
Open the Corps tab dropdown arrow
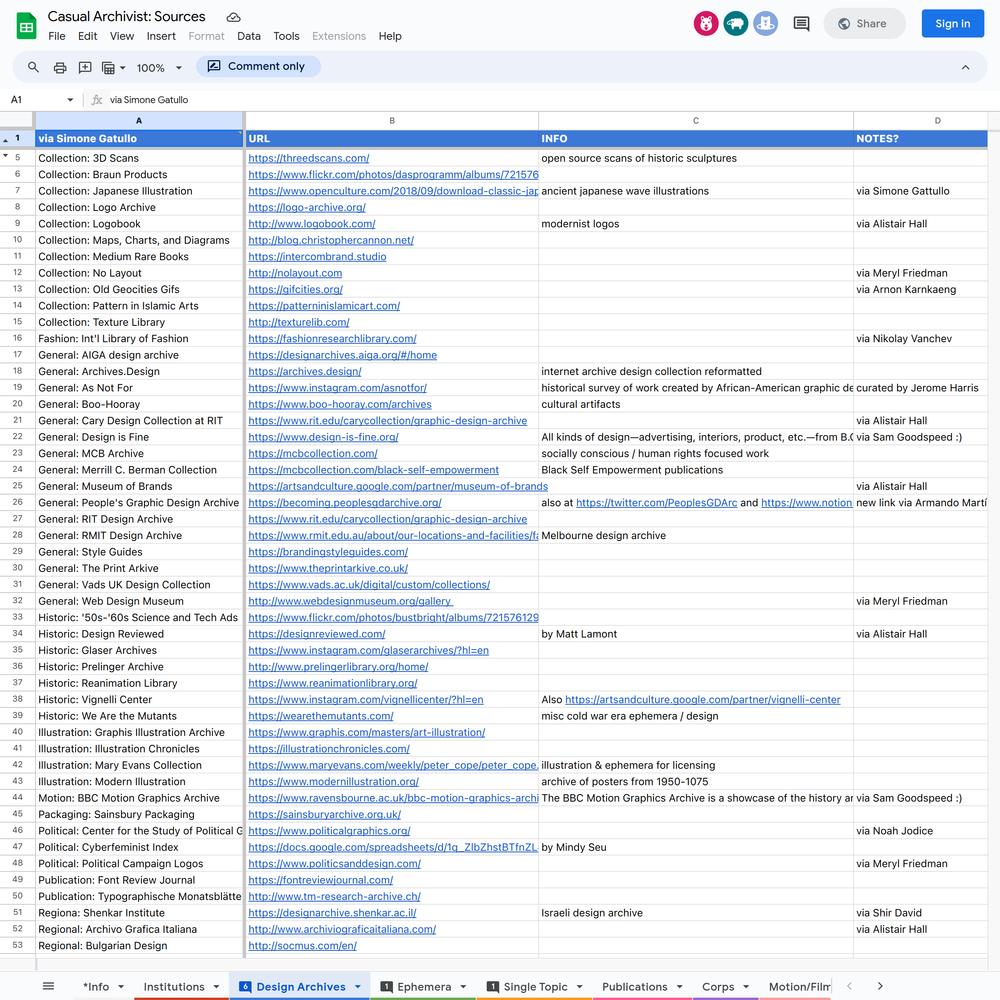tap(746, 987)
